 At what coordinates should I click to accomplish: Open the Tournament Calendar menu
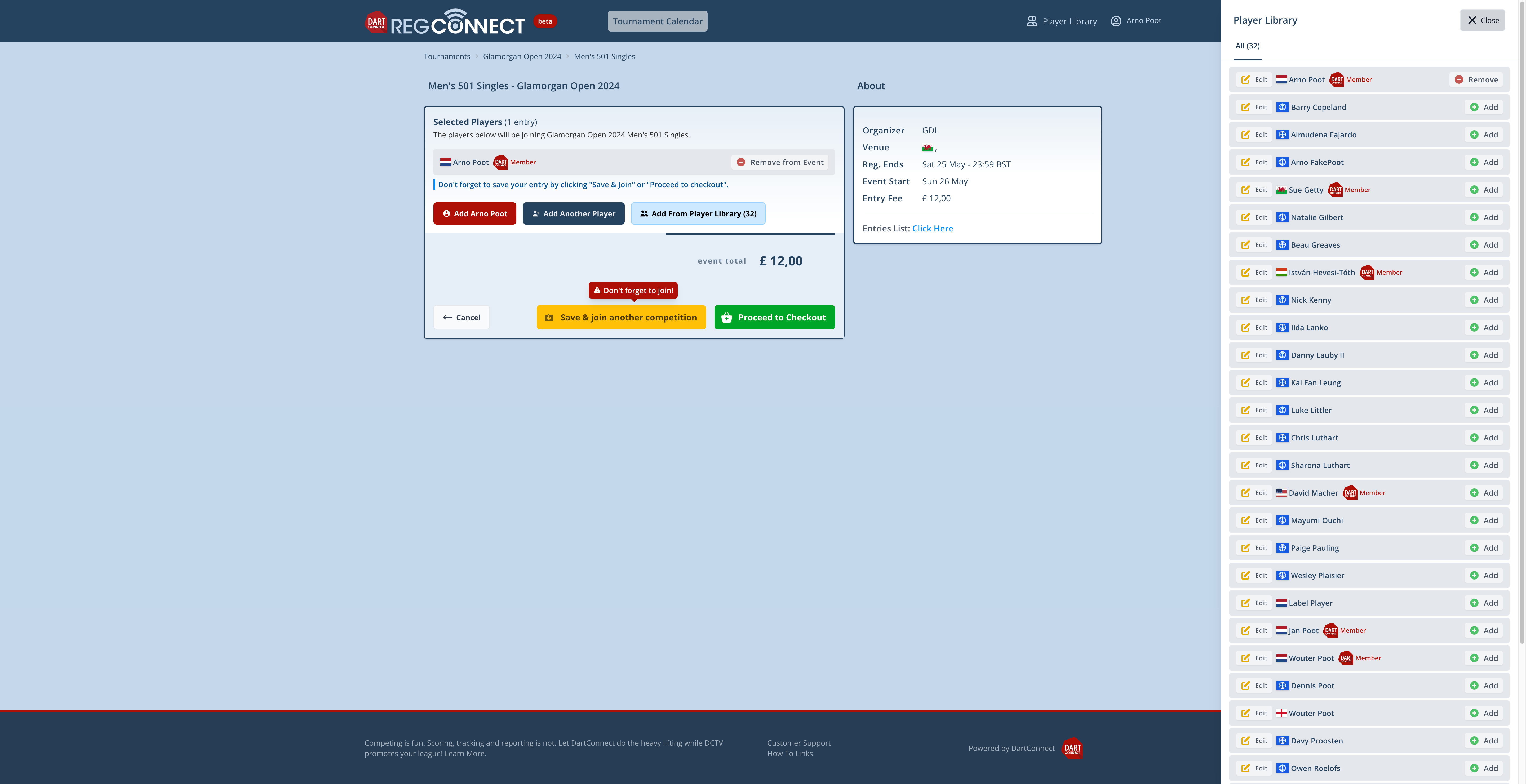coord(657,21)
